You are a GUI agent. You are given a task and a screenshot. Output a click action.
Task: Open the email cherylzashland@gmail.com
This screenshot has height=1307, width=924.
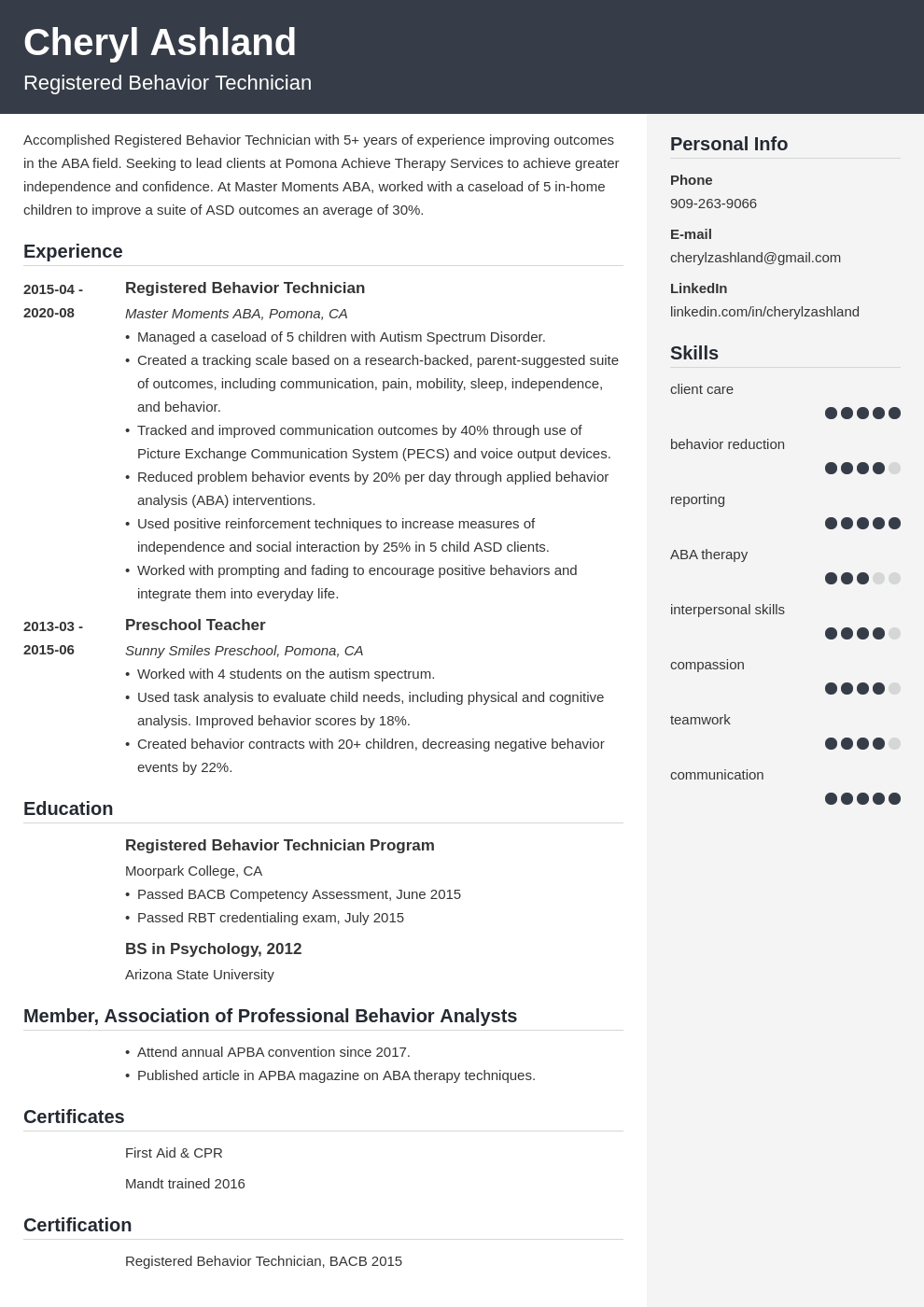tap(755, 258)
